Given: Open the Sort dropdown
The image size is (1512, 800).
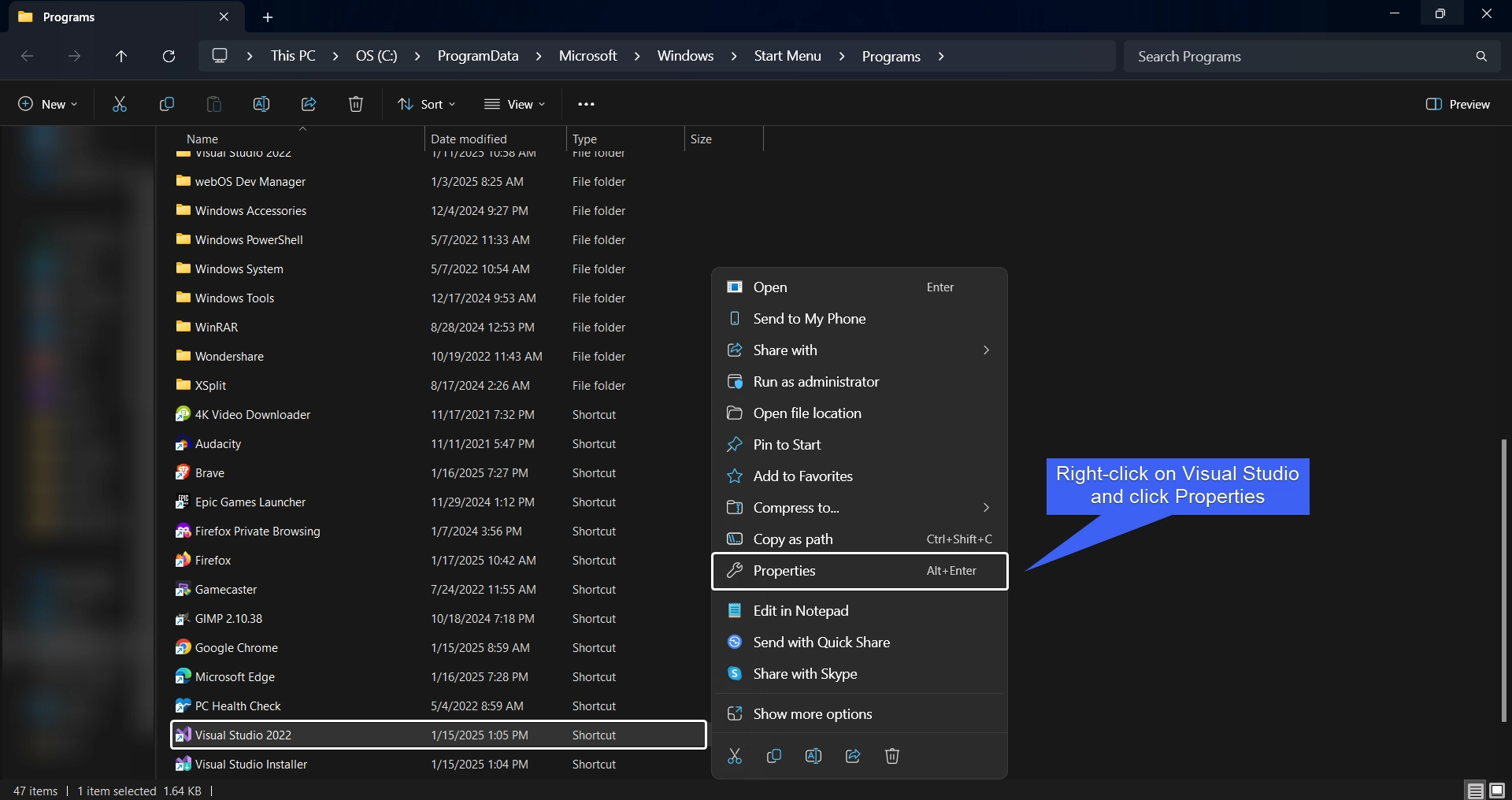Looking at the screenshot, I should [x=427, y=104].
